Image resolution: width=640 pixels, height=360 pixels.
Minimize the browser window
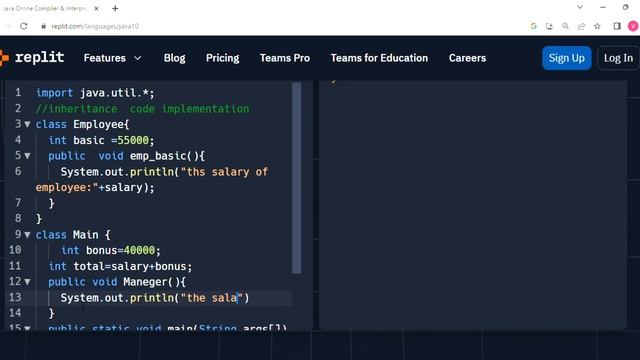(603, 7)
